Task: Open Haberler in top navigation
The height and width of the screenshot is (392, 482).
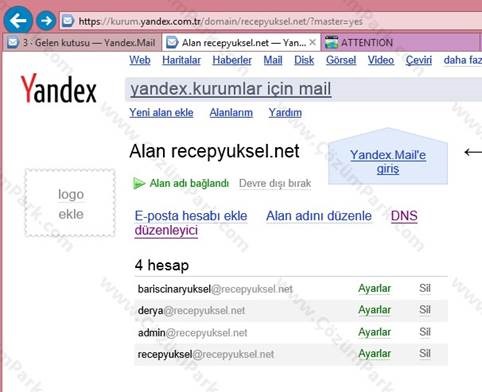Action: pyautogui.click(x=232, y=60)
